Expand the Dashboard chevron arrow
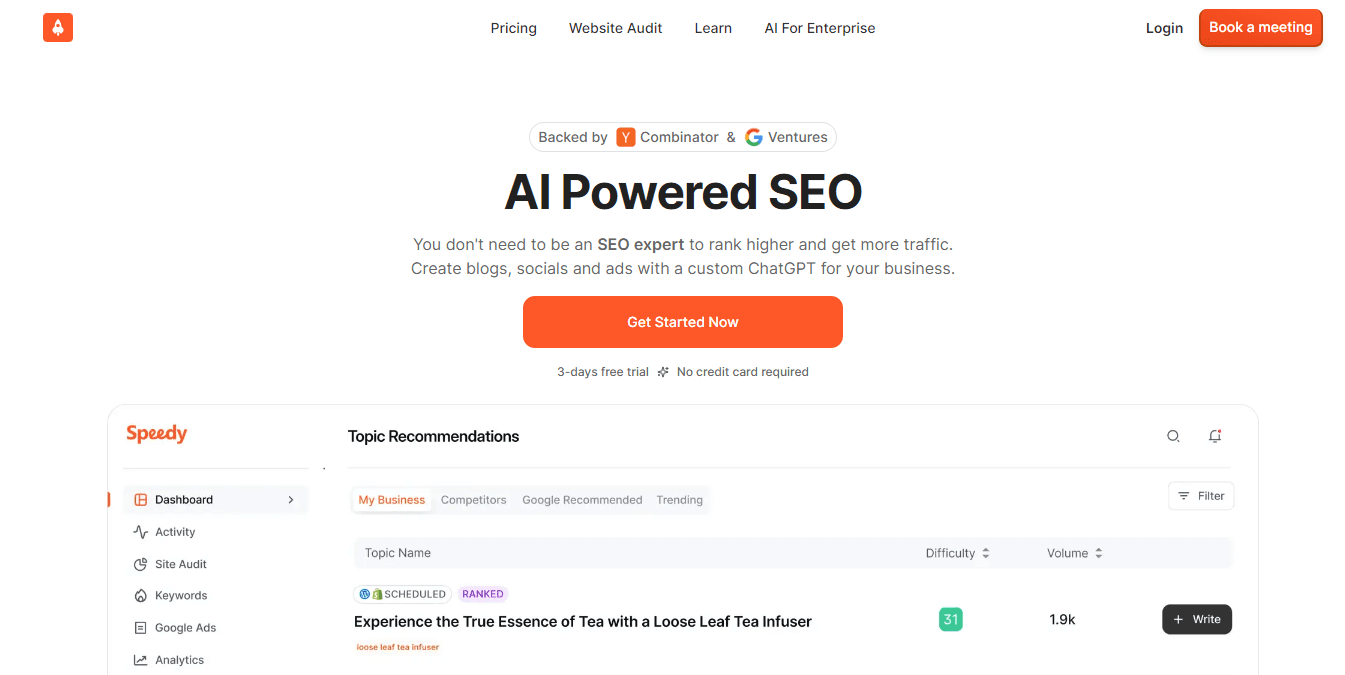This screenshot has height=675, width=1345. tap(291, 500)
